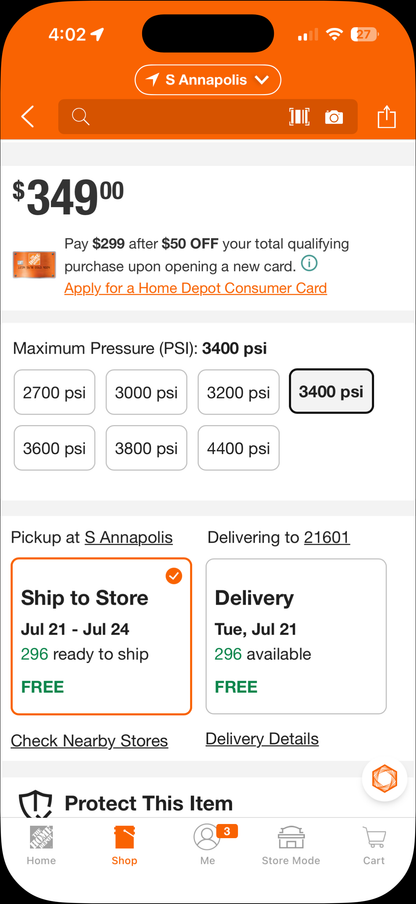The image size is (416, 904).
Task: Select the Delivery fulfillment option
Action: [296, 636]
